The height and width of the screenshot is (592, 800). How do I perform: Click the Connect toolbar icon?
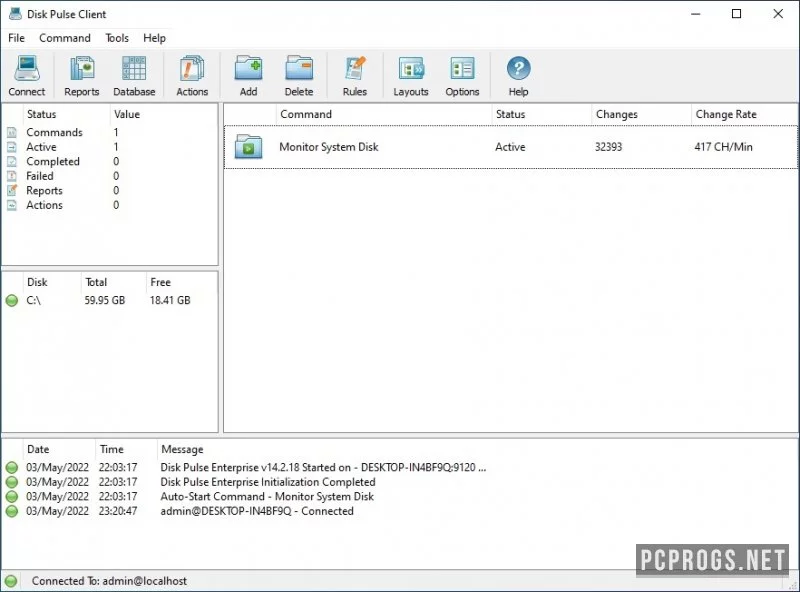coord(27,69)
